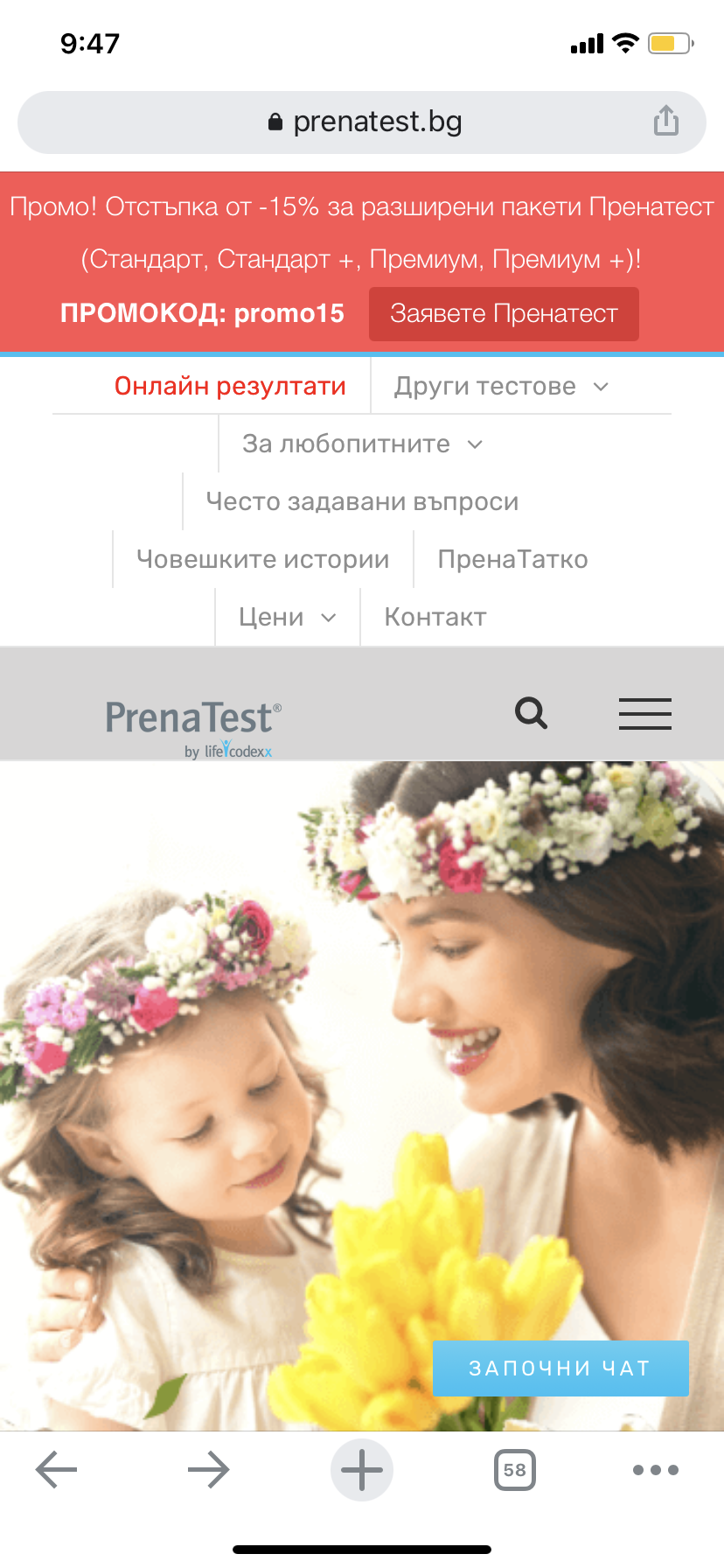Show the 58 open tabs switcher
The image size is (724, 1568).
(515, 1470)
